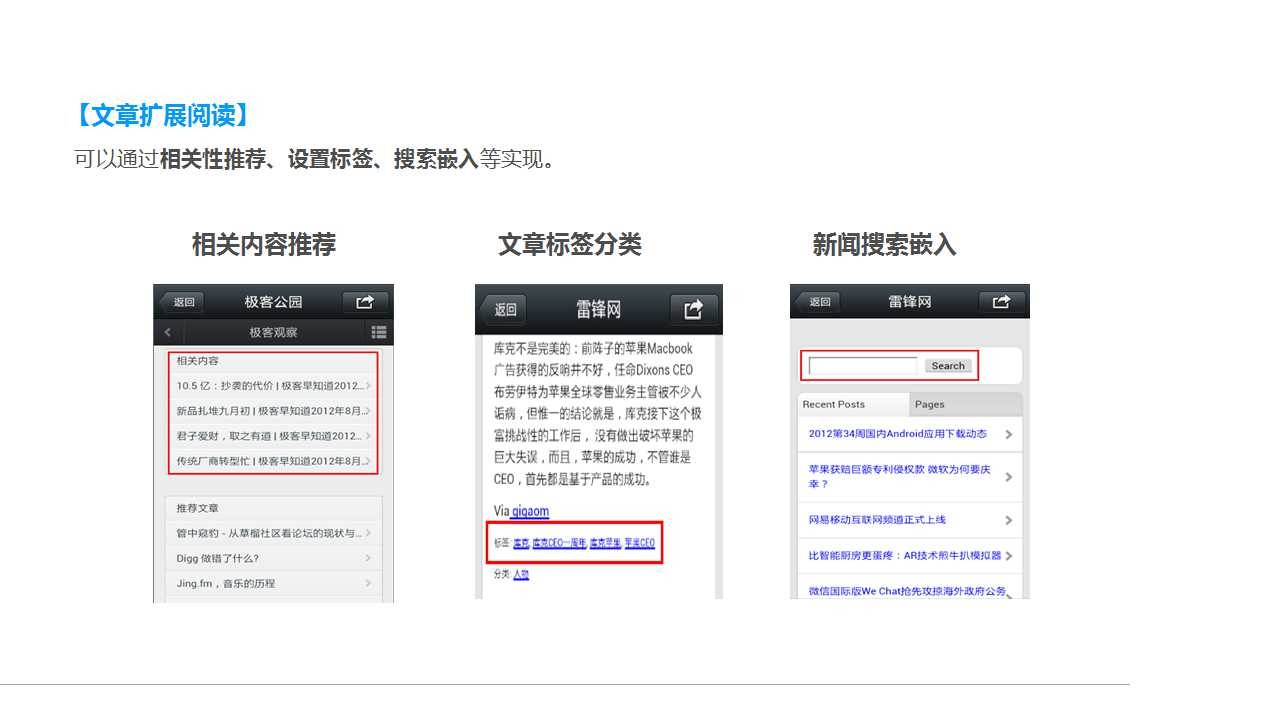
Task: Open the list-view icon right of 极客观察
Action: pos(379,332)
